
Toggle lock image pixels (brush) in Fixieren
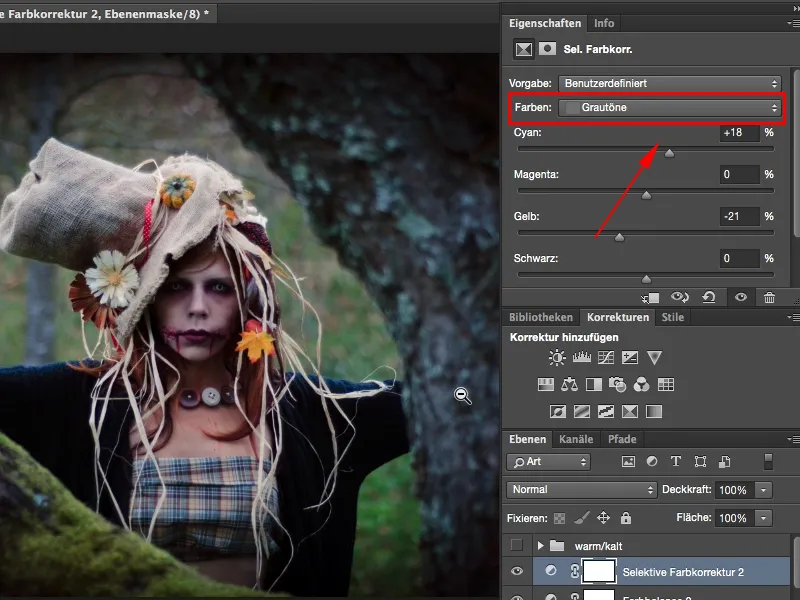tap(581, 518)
